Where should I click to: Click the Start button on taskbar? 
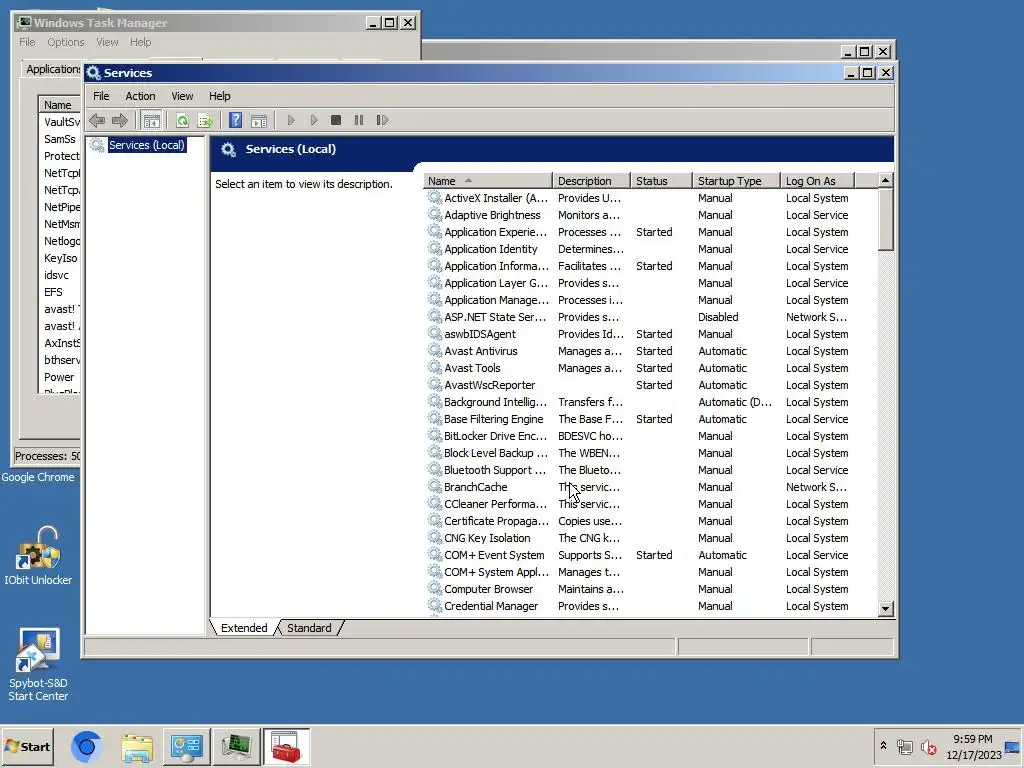tap(28, 746)
